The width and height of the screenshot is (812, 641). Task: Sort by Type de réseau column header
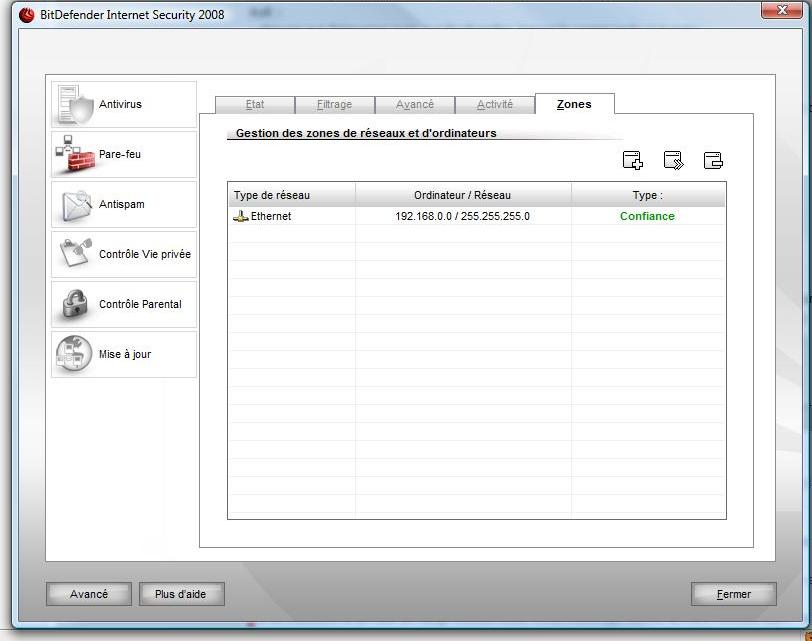point(292,195)
